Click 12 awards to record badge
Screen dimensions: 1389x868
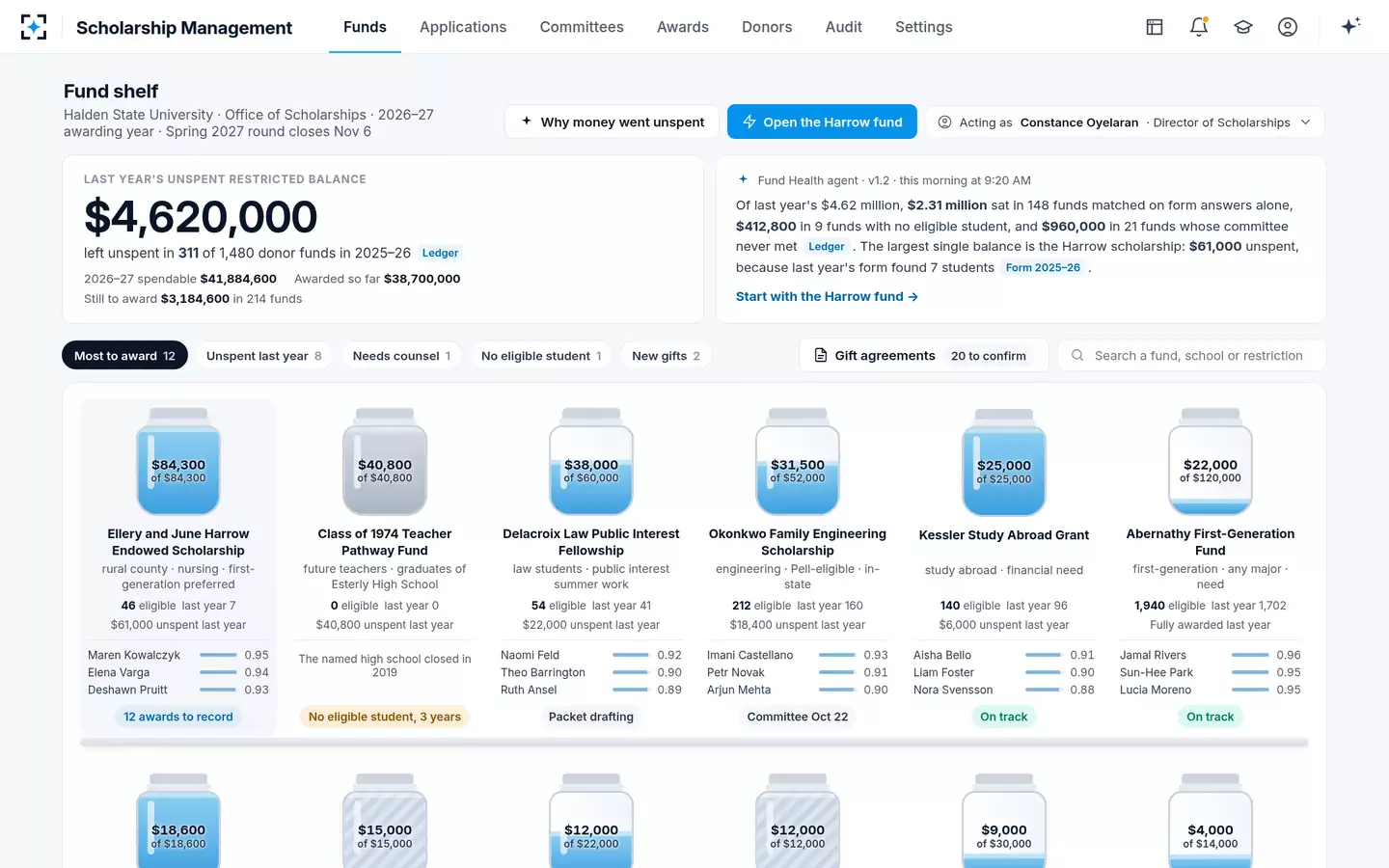pos(178,717)
